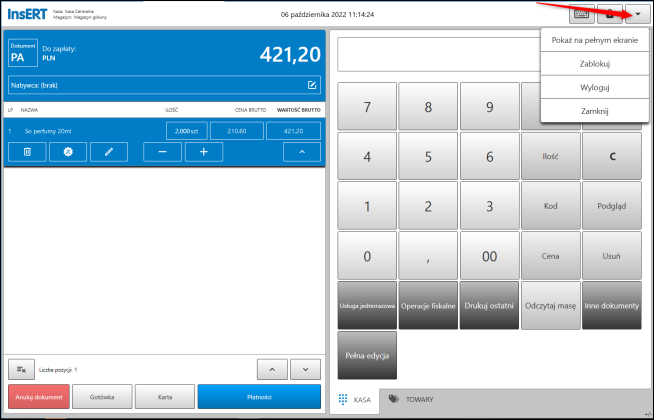Click Usługa jednorazowa
654x420 pixels.
[367, 305]
